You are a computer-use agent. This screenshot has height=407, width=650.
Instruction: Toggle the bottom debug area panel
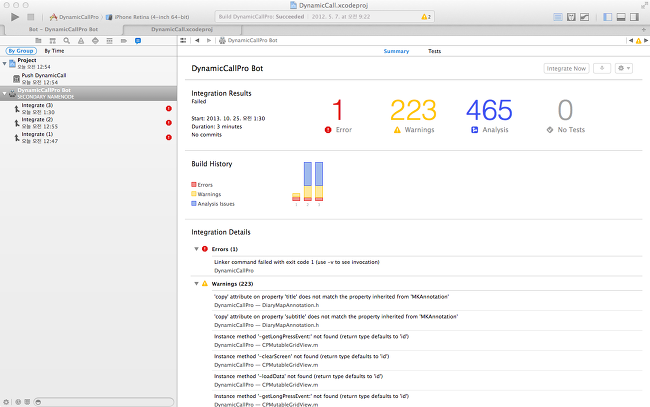tap(621, 17)
